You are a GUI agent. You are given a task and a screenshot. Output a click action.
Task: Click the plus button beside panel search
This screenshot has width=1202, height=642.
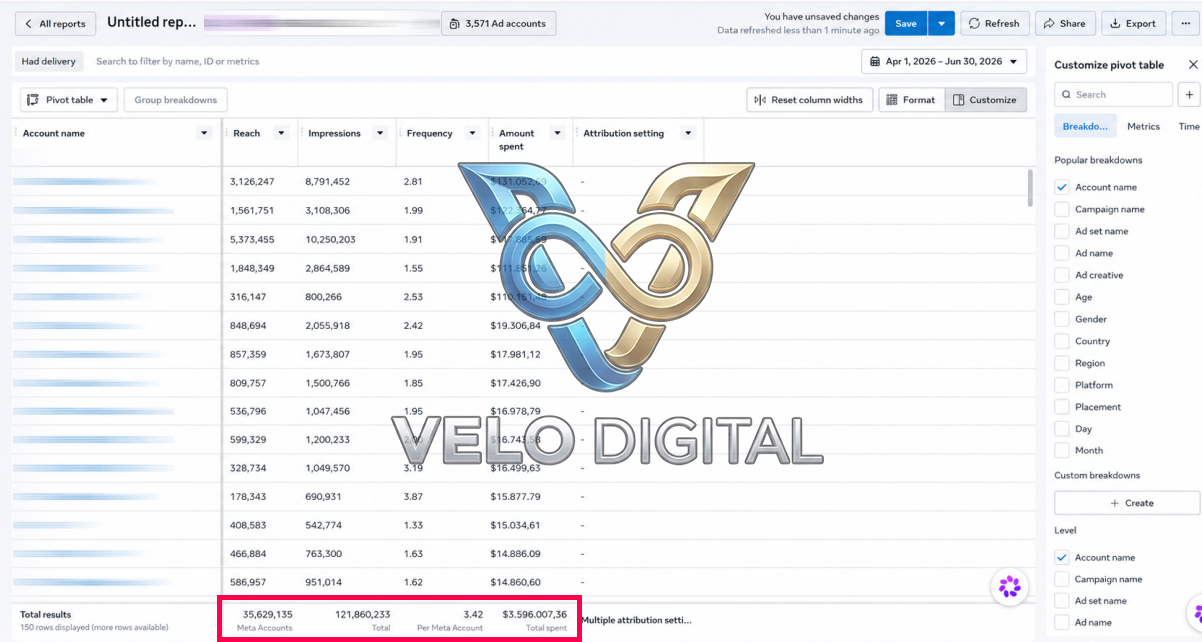tap(1189, 95)
